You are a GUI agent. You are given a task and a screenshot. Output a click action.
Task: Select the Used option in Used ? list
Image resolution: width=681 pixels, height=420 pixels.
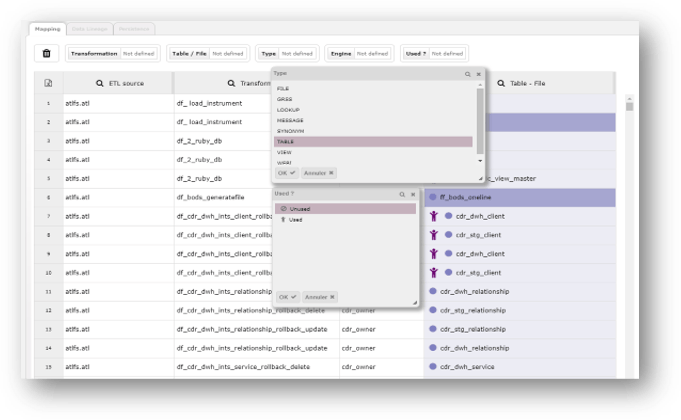pyautogui.click(x=345, y=220)
